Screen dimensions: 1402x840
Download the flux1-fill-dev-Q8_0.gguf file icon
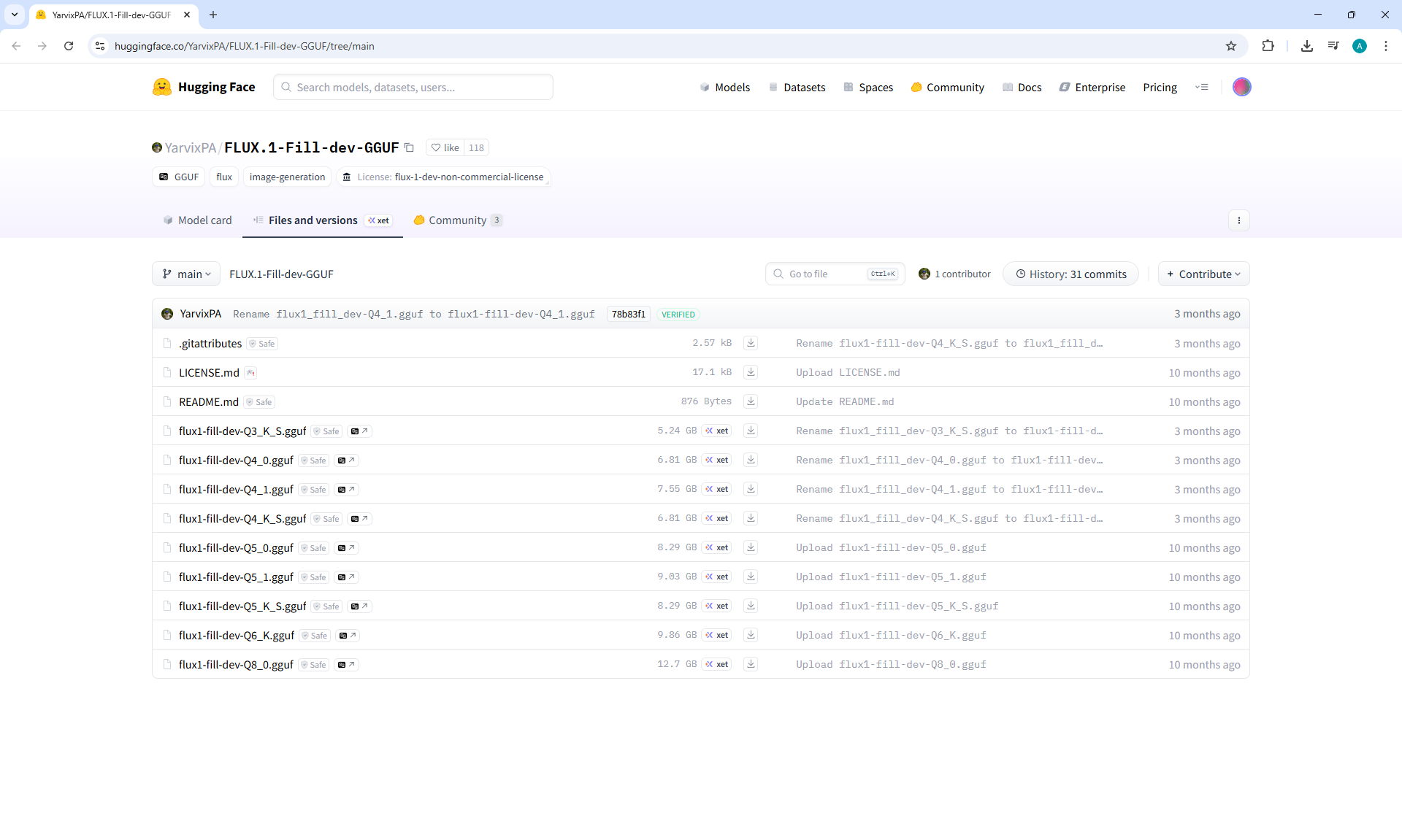[750, 664]
